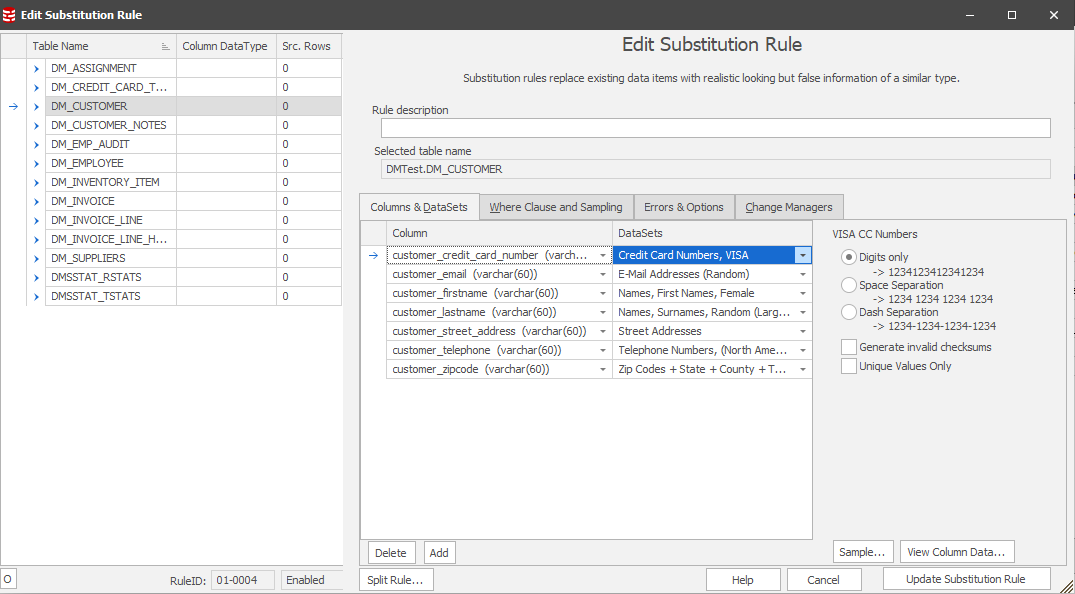The height and width of the screenshot is (594, 1075).
Task: Click the Sample... button
Action: 863,552
